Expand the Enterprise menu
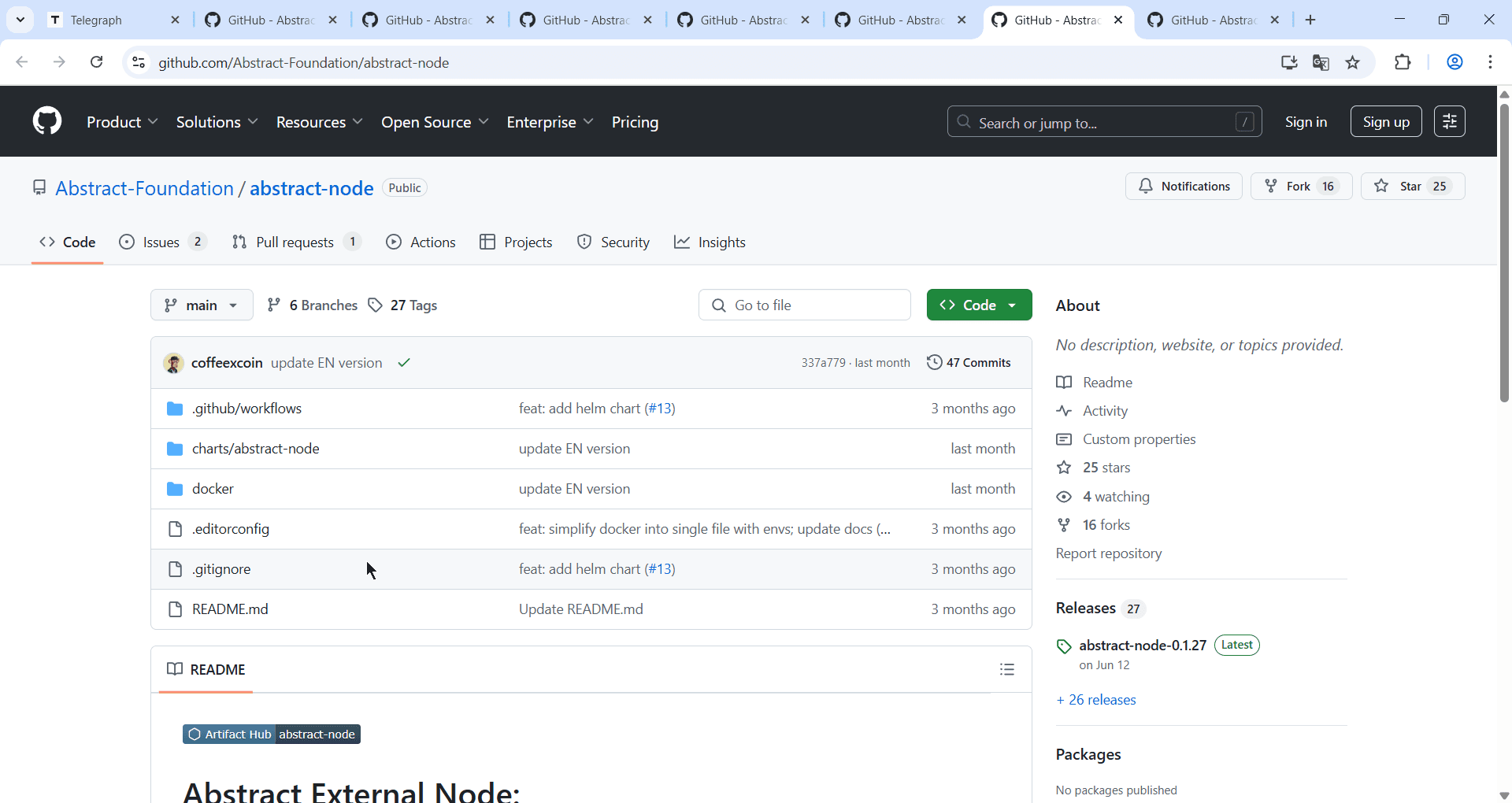1512x803 pixels. [550, 122]
